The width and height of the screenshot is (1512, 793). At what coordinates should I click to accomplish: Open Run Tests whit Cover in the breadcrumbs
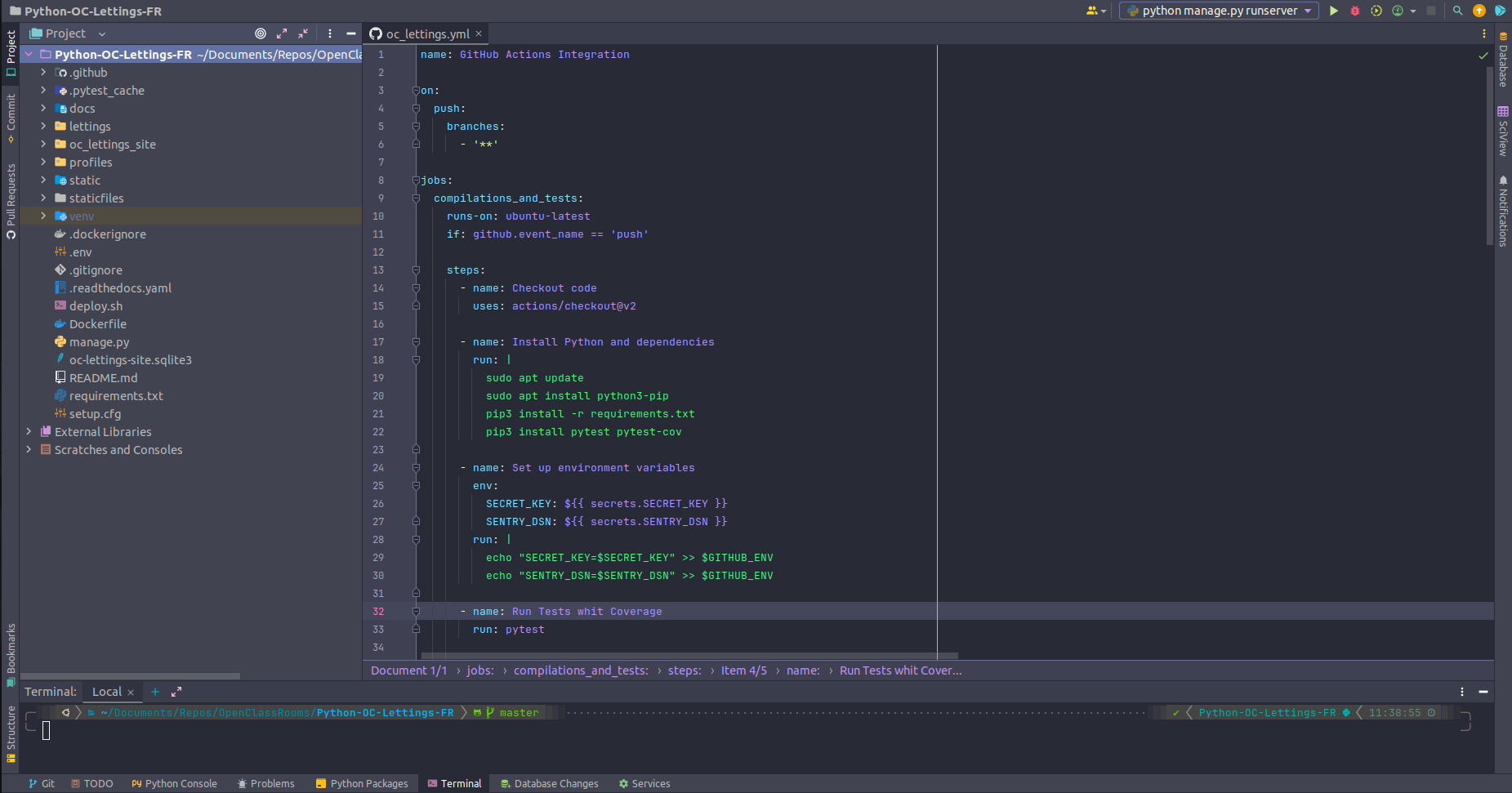pyautogui.click(x=899, y=670)
